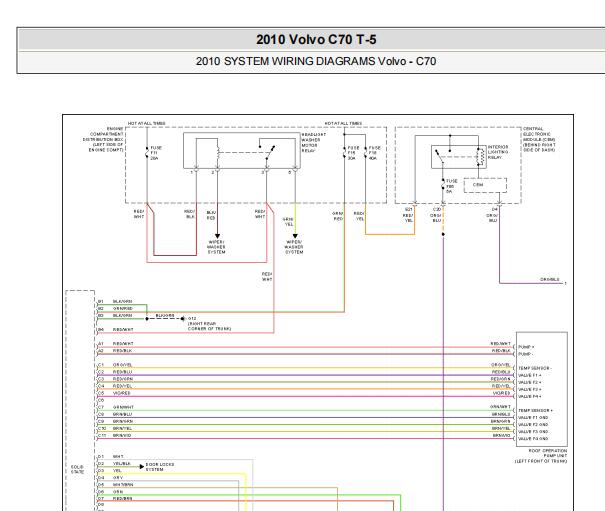Screen dimensions: 605x511
Task: Click the 'C7 GRN/WHT' connector row
Action: (x=116, y=407)
